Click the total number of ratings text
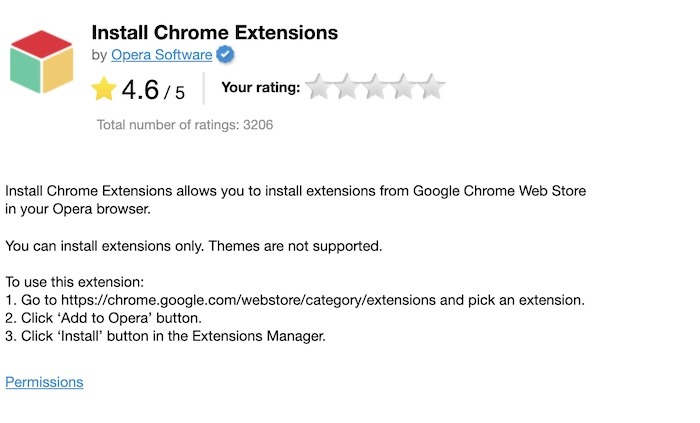Viewport: 700px width, 423px height. [x=185, y=125]
